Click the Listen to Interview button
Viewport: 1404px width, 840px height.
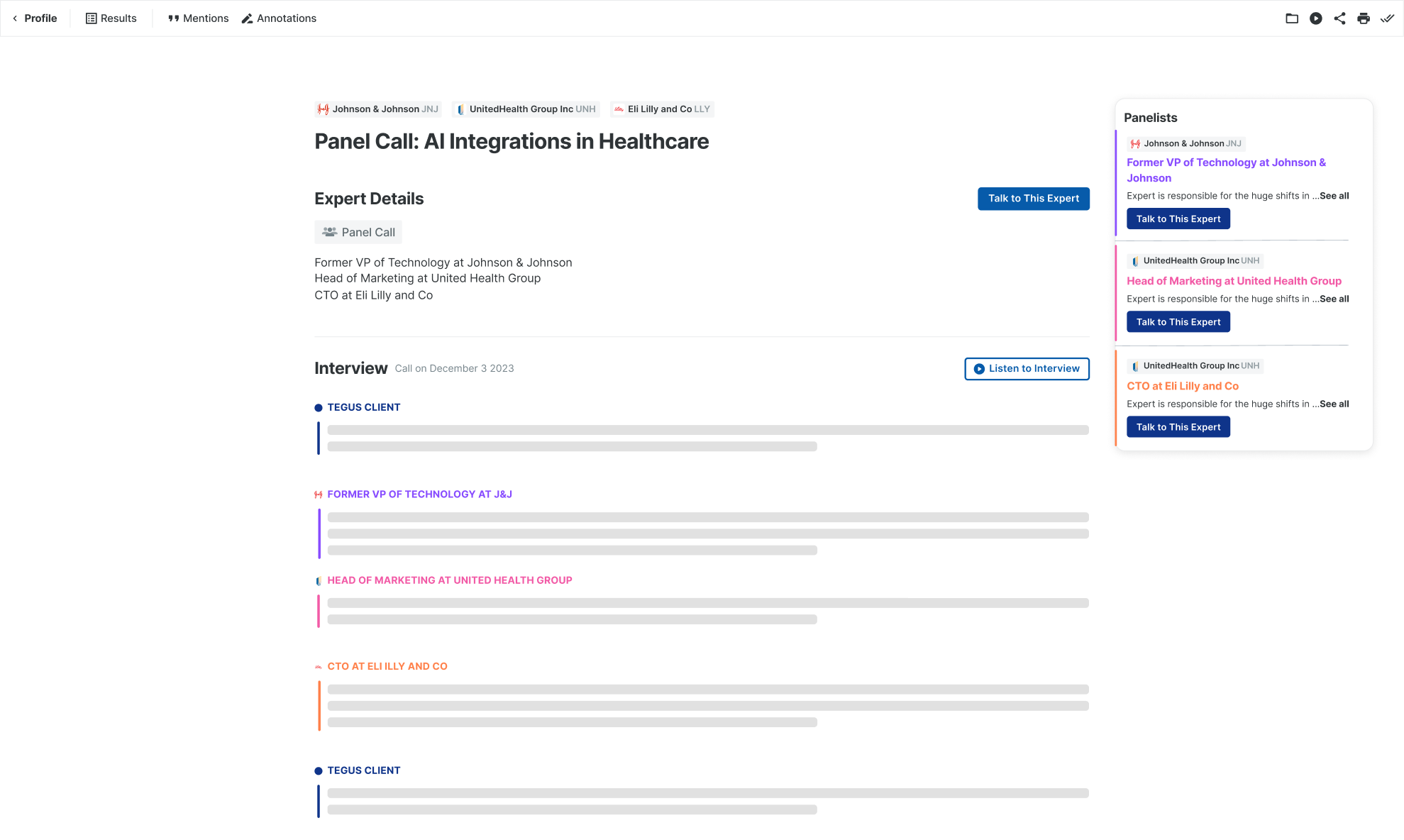click(1027, 369)
